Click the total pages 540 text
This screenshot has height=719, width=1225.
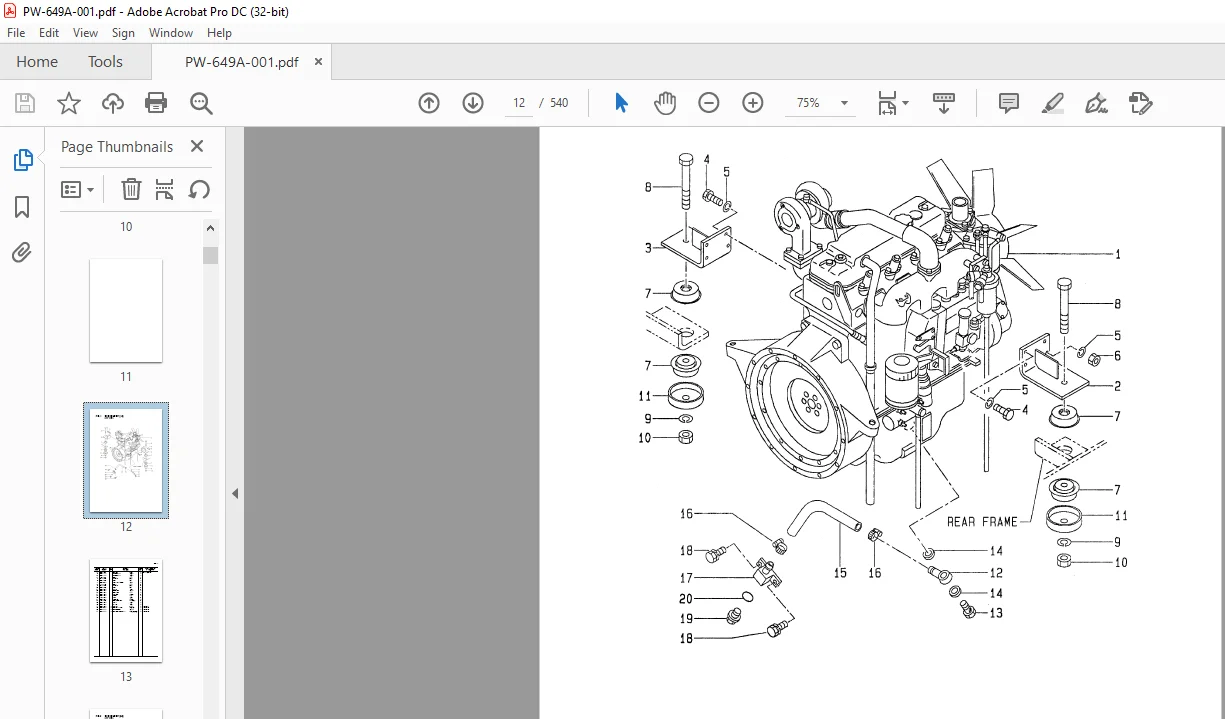click(559, 103)
